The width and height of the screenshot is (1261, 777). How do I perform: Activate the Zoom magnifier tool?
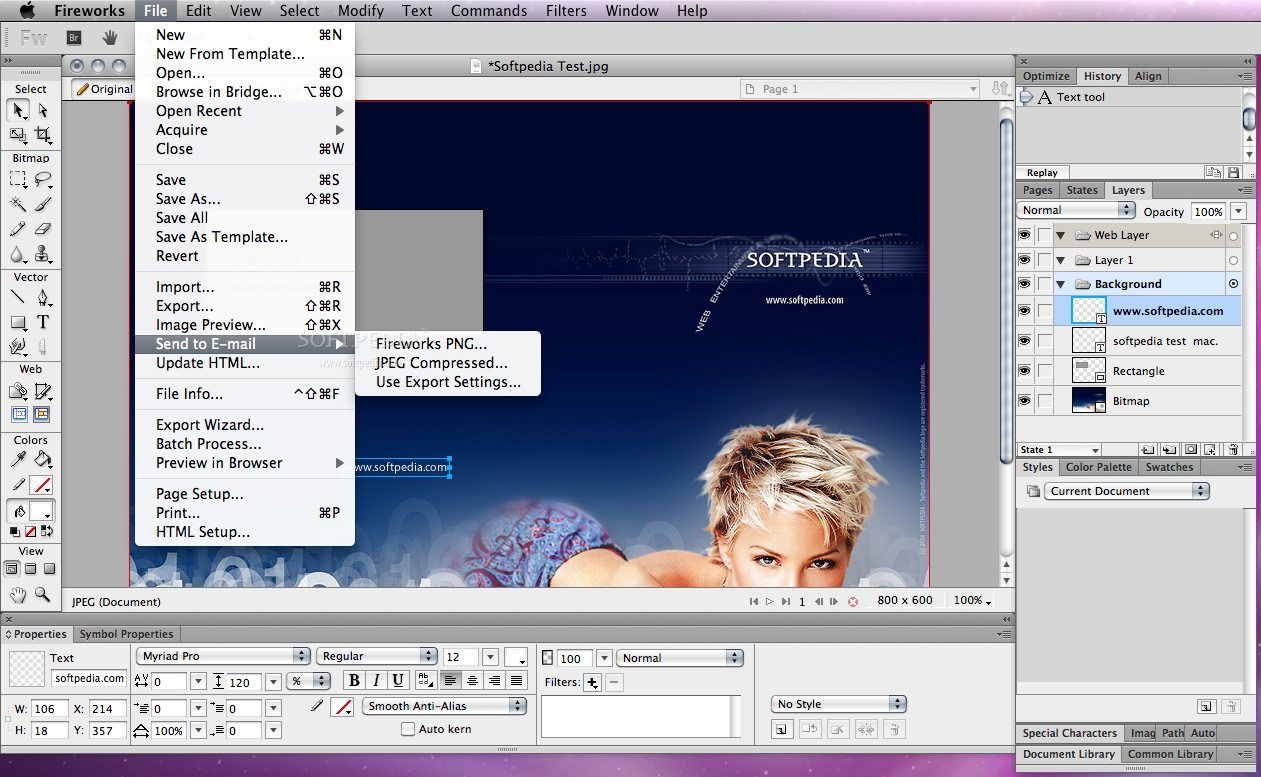click(x=43, y=594)
